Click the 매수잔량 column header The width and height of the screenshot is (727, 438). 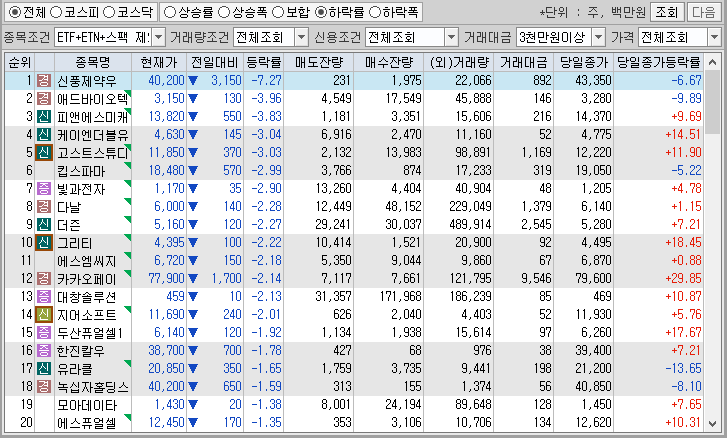coord(388,62)
